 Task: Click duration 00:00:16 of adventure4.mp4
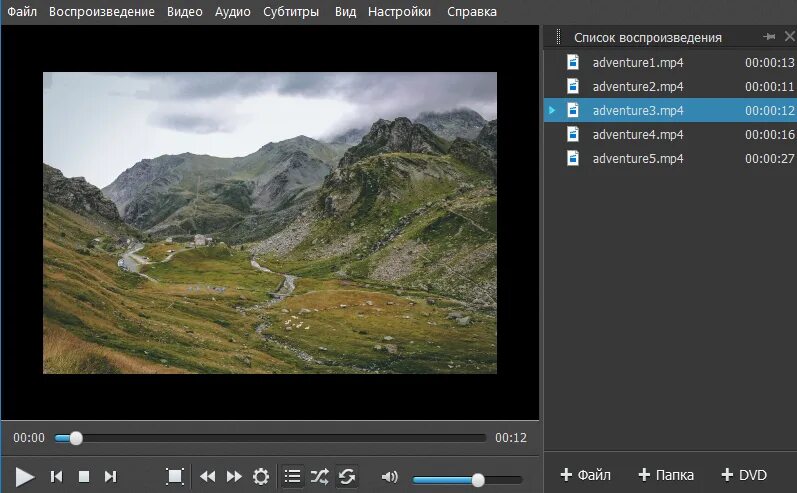(x=770, y=134)
